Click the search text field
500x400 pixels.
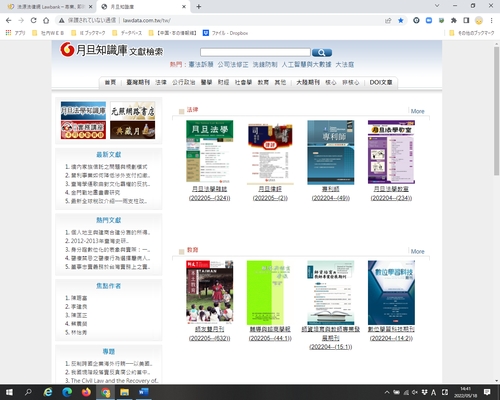255,52
